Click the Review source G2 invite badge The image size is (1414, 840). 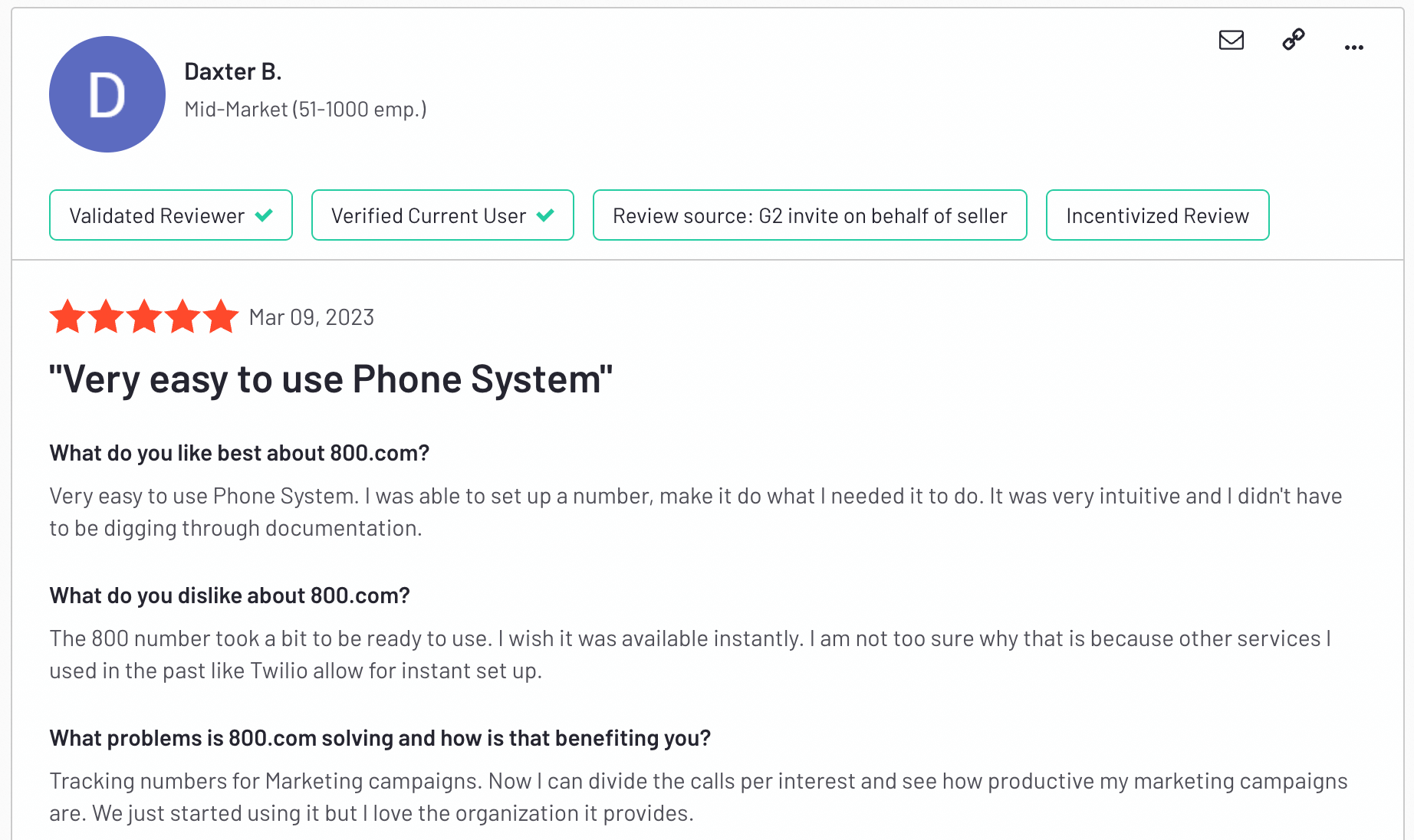810,215
